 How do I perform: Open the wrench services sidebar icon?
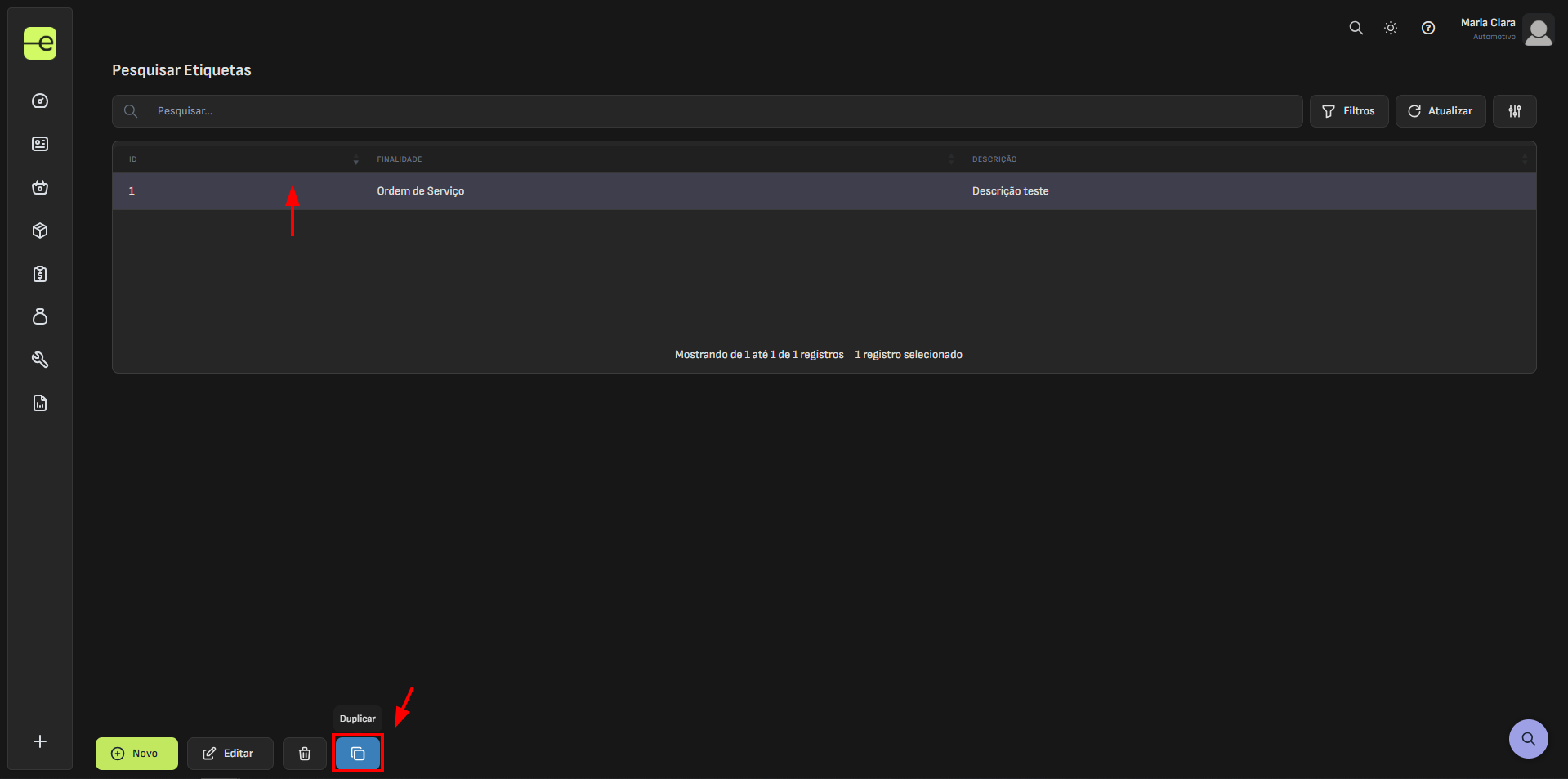tap(40, 360)
